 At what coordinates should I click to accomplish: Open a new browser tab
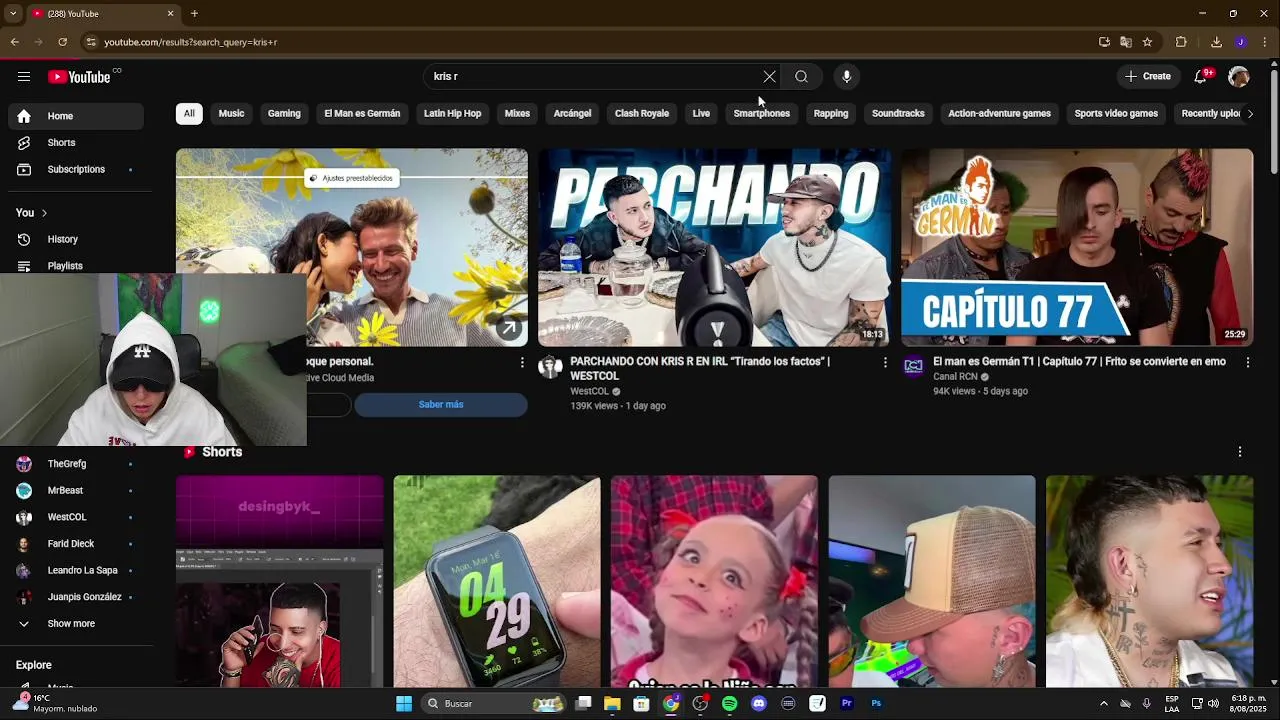[x=194, y=13]
